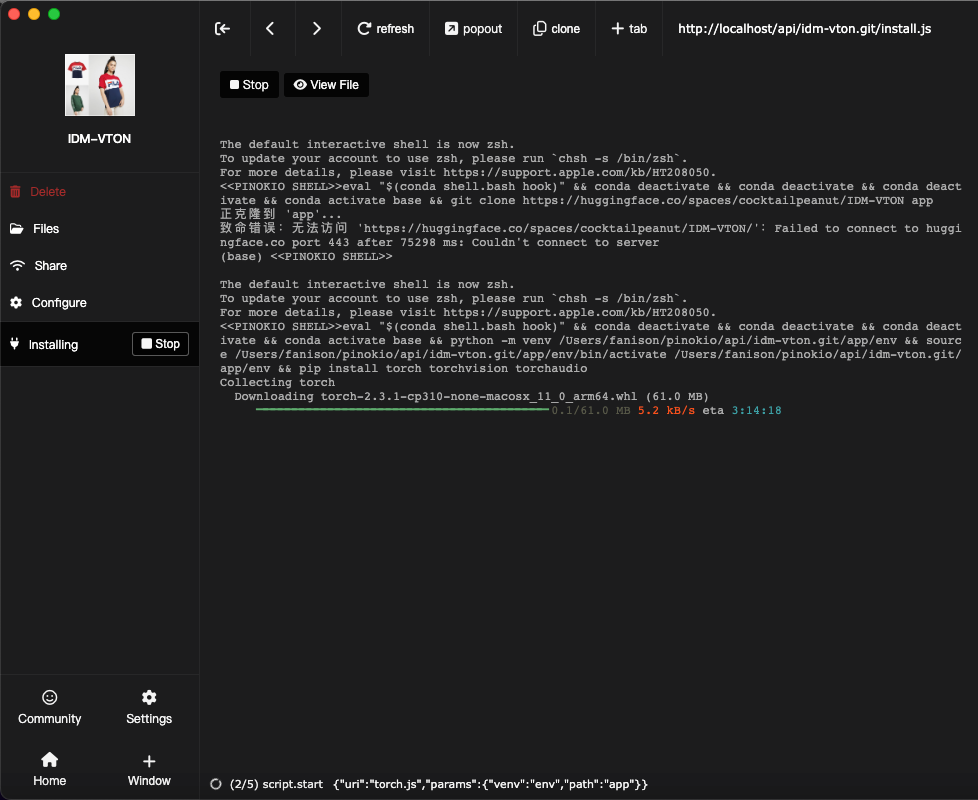Viewport: 978px width, 800px height.
Task: Click the "Collecting torch" terminal line
Action: point(277,382)
